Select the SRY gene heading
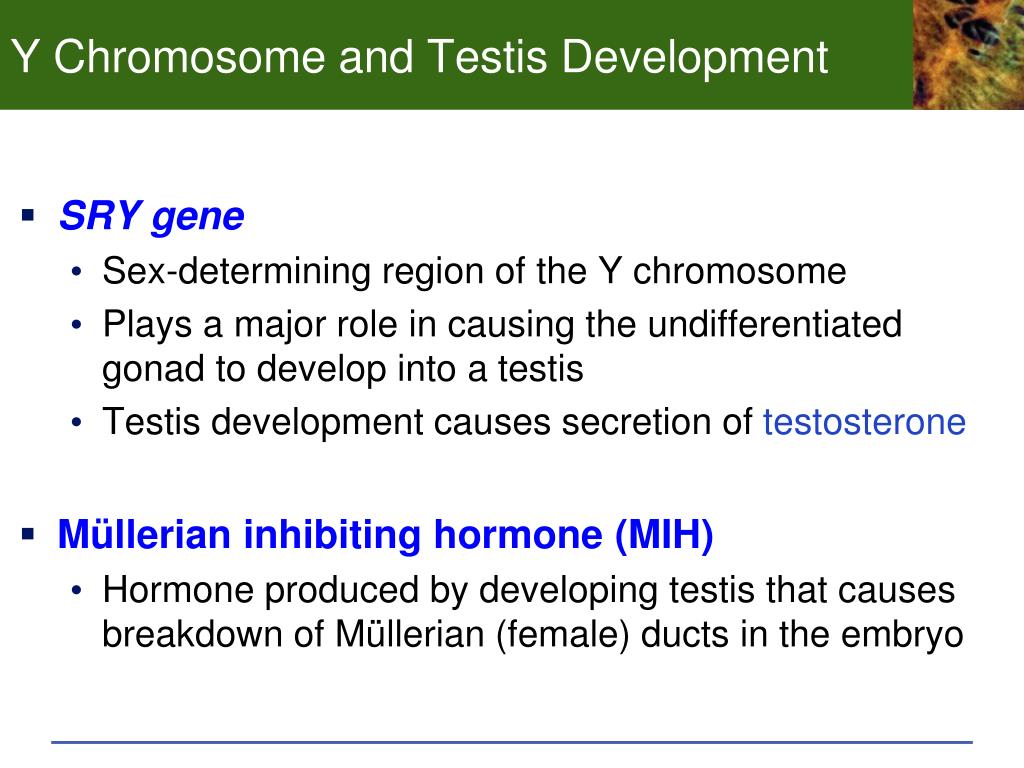The image size is (1024, 768). (x=152, y=216)
